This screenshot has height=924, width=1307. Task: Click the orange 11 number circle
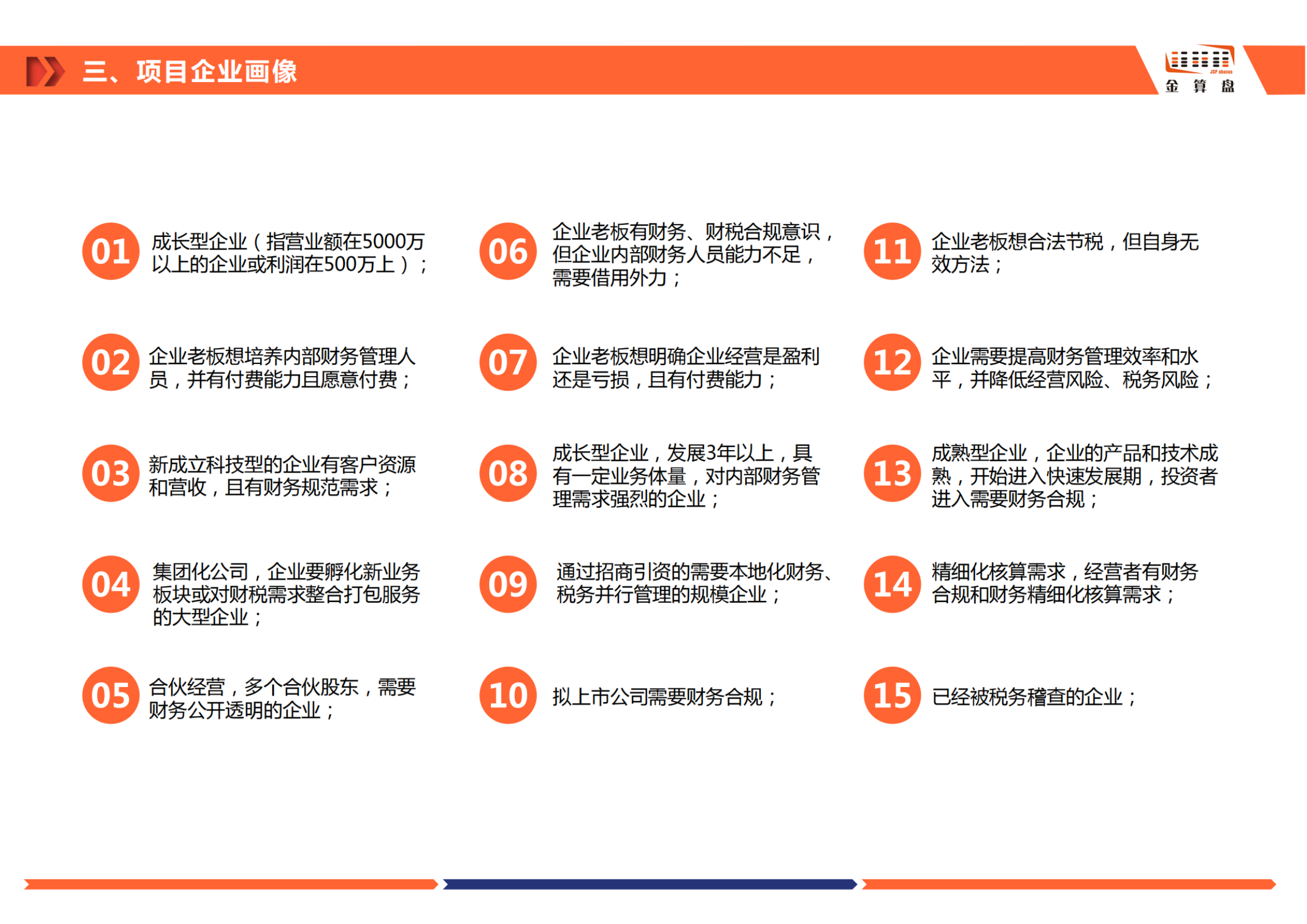point(892,251)
